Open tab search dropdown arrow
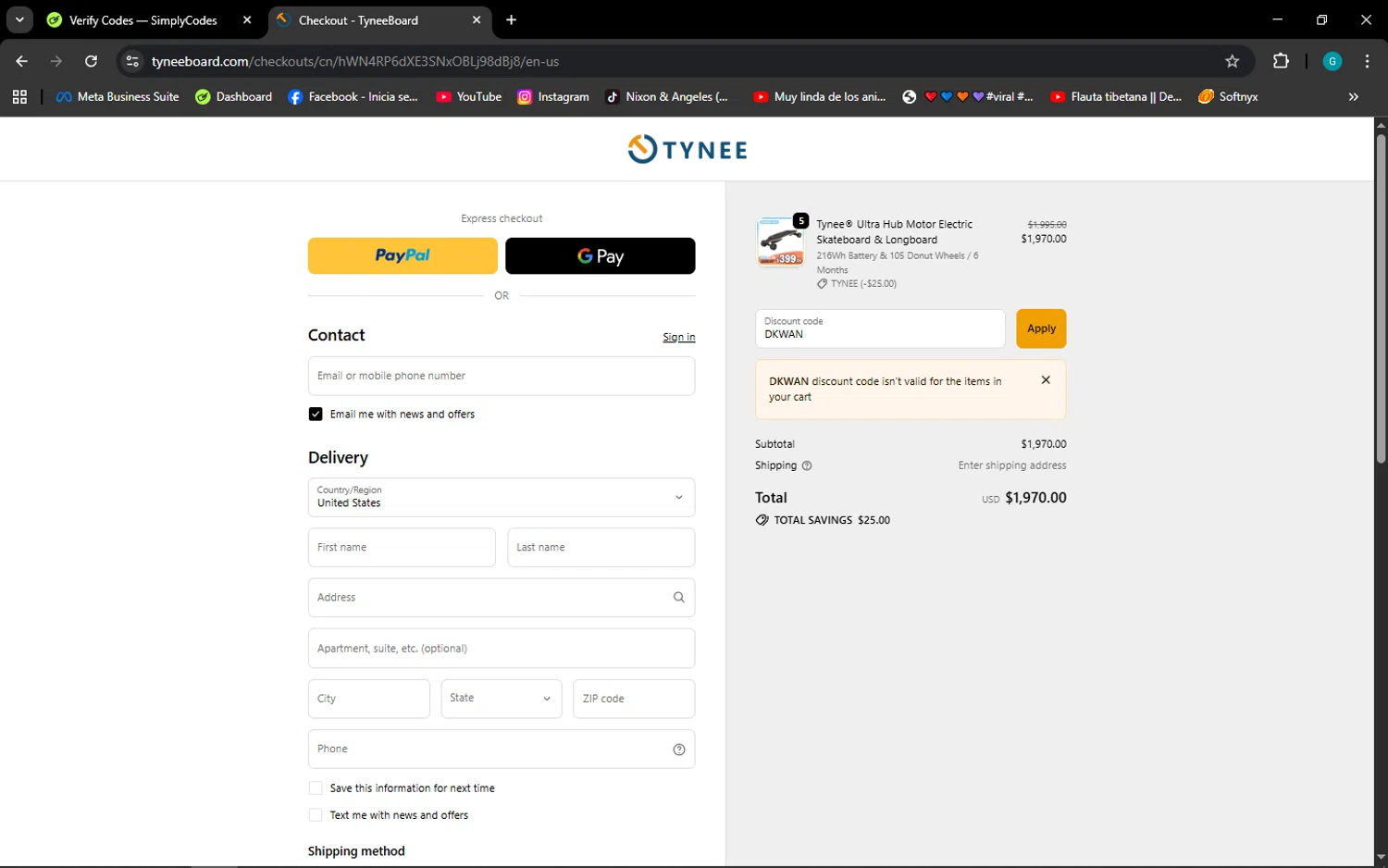 click(x=19, y=19)
